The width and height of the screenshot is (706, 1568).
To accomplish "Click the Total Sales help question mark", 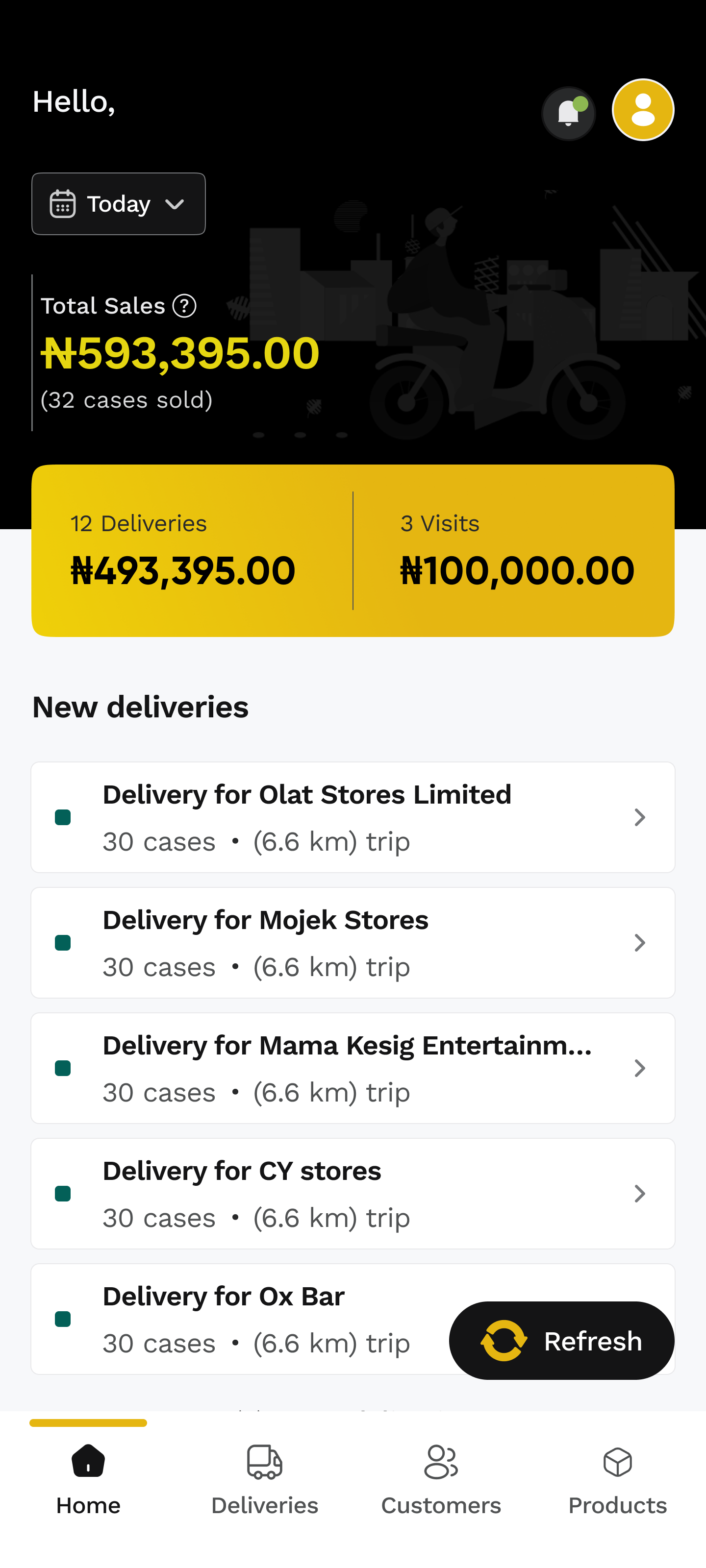I will point(184,306).
